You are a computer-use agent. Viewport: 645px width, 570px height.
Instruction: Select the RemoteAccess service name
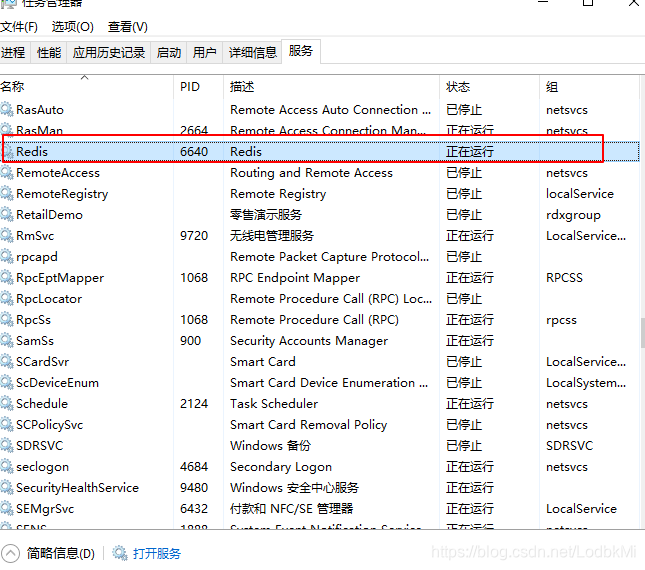click(58, 173)
